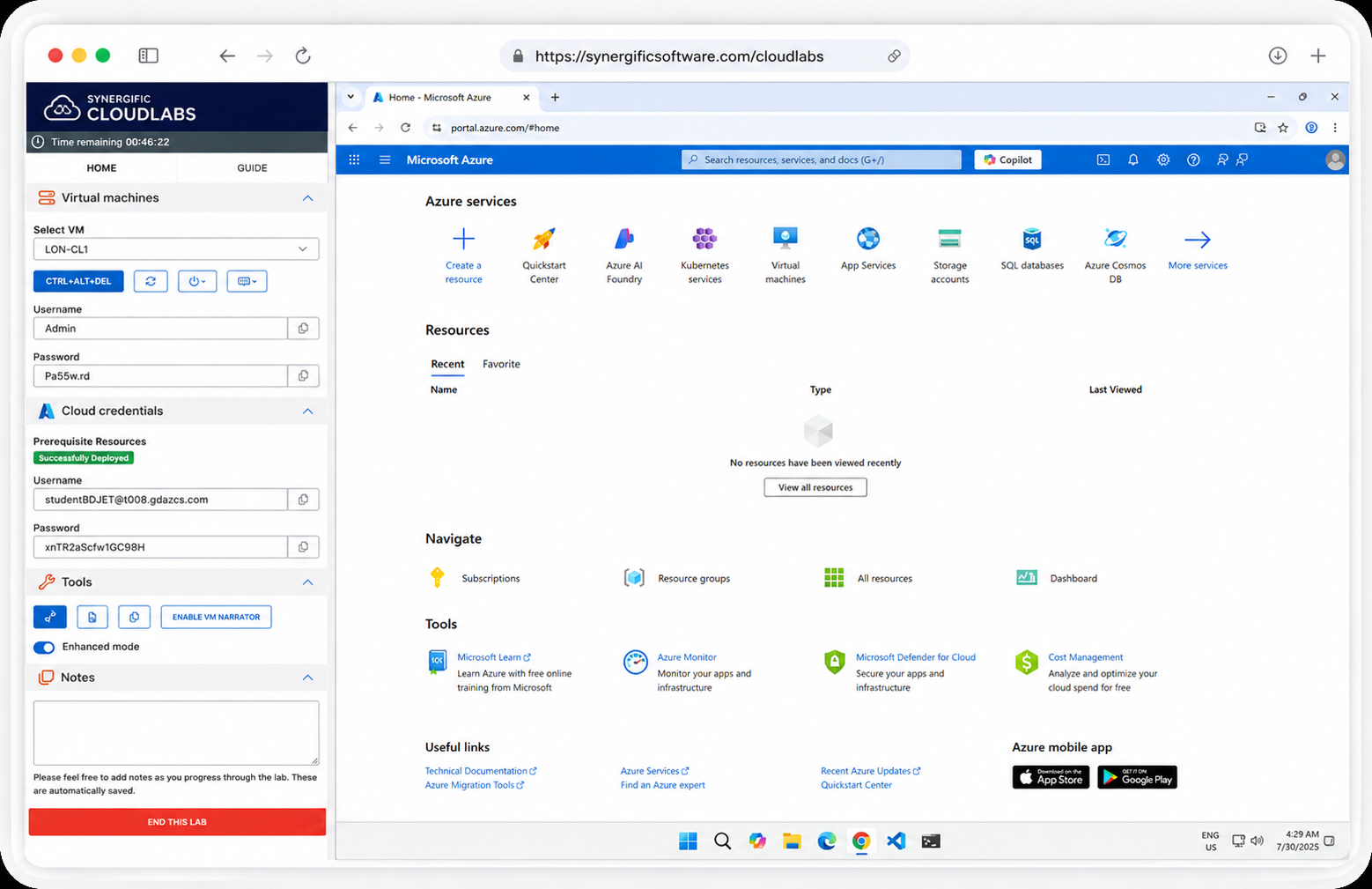The image size is (1372, 889).
Task: Click ENABLE VM NARRATOR button
Action: tap(216, 617)
